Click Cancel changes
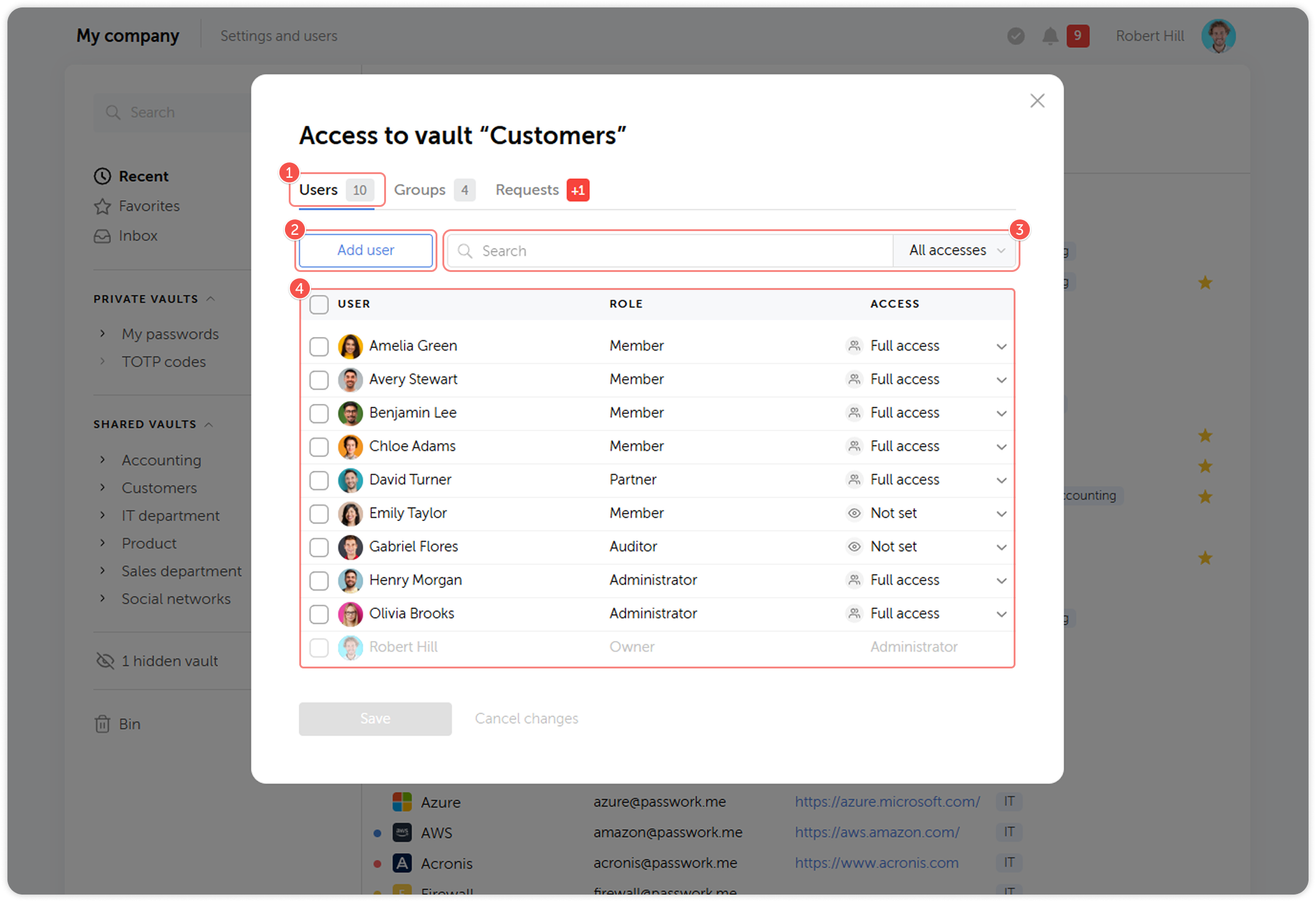 pyautogui.click(x=526, y=718)
